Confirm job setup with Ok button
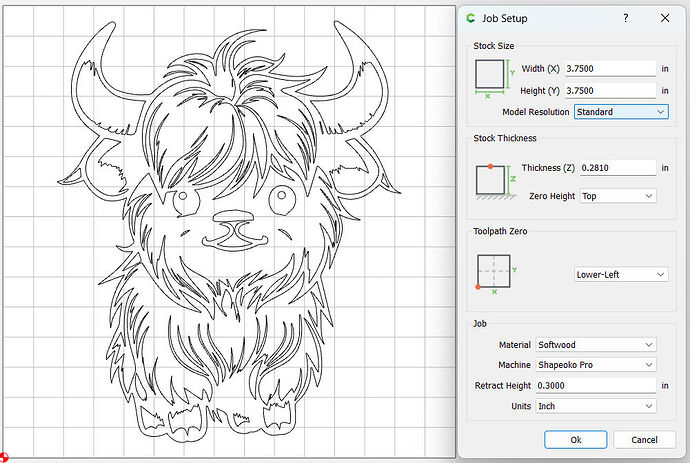Viewport: 690px width, 463px height. (x=576, y=440)
